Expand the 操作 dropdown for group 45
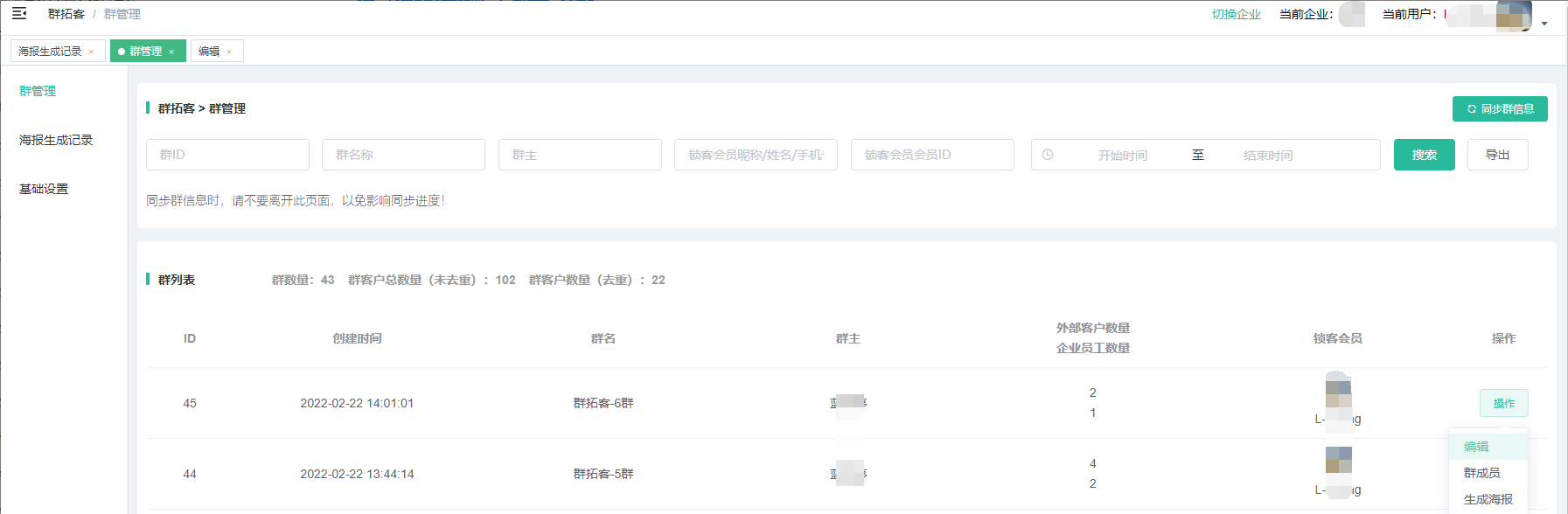 coord(1503,403)
